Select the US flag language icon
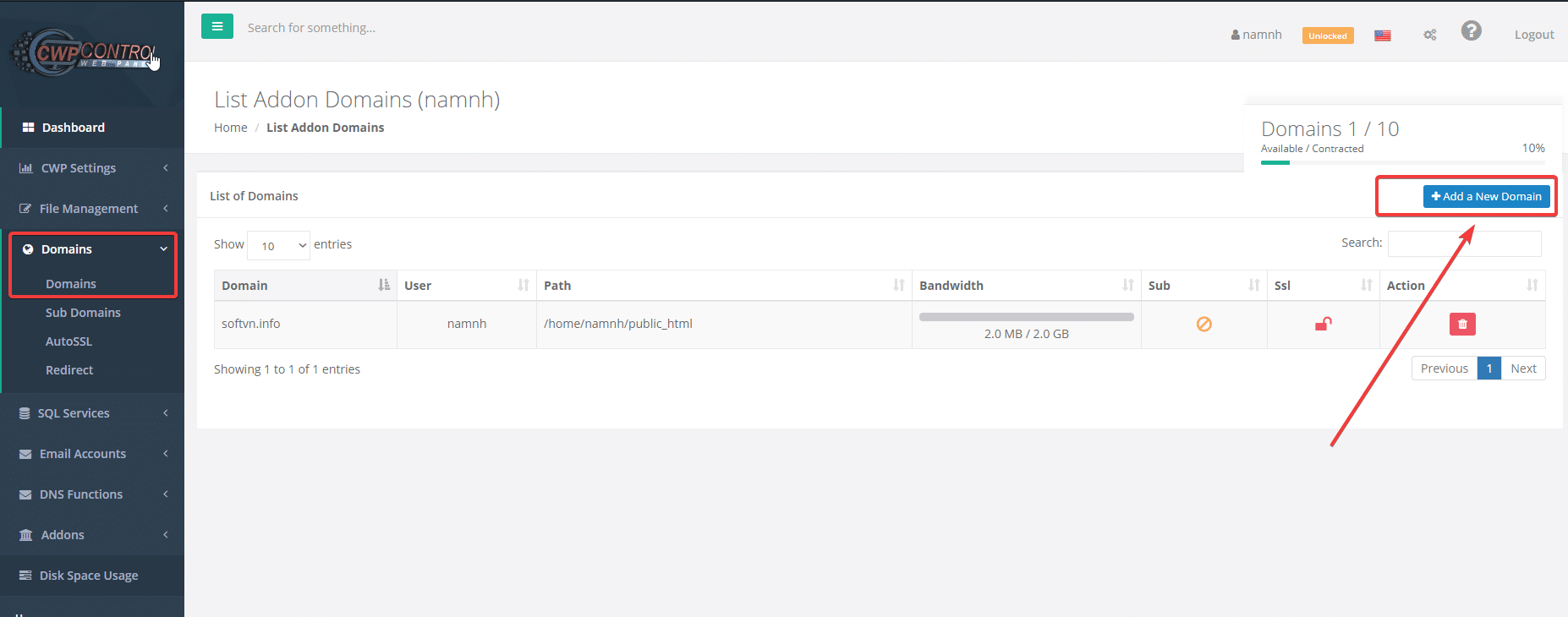This screenshot has height=617, width=1568. (1382, 35)
